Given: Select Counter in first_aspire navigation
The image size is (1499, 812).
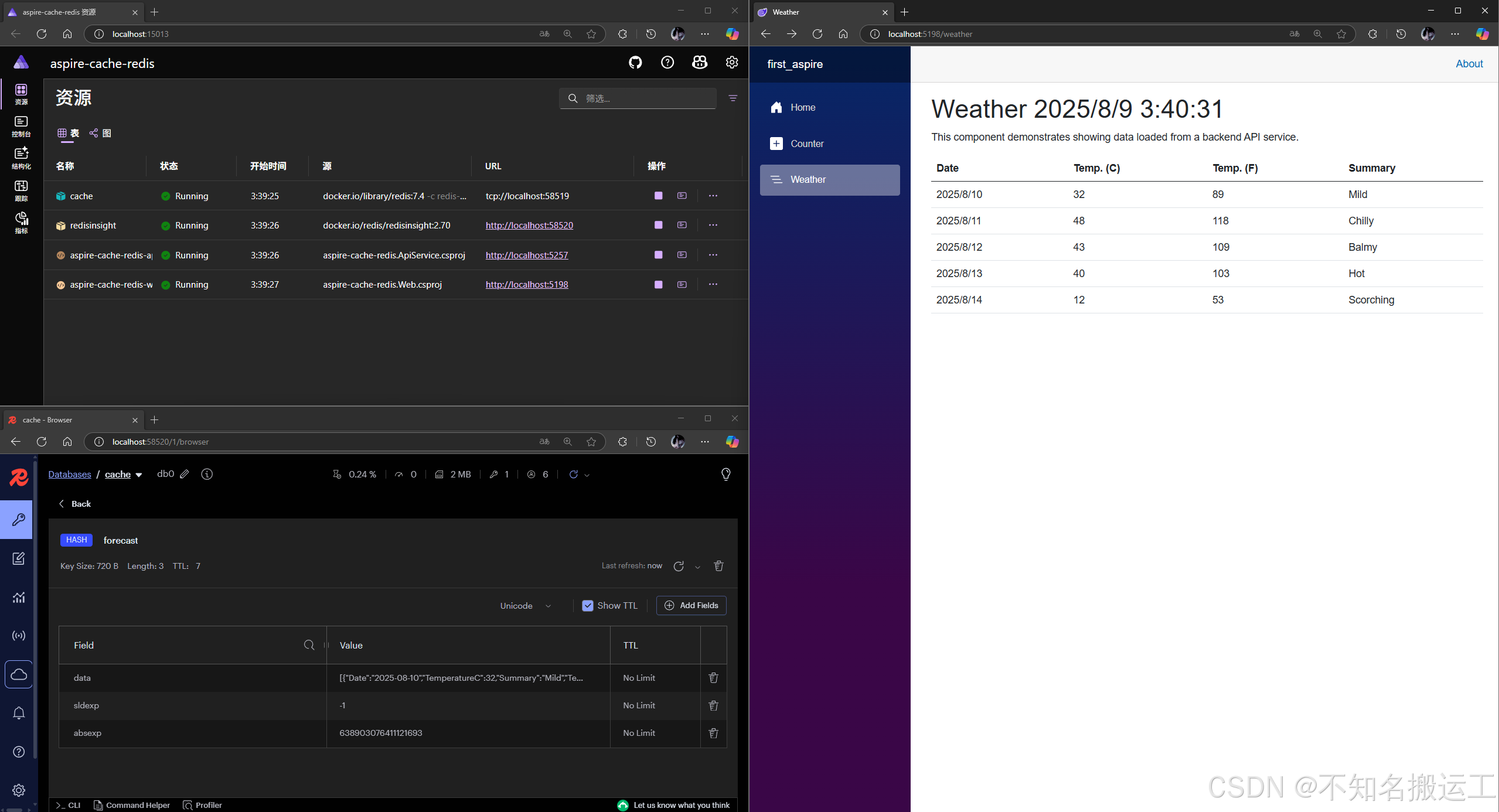Looking at the screenshot, I should (x=830, y=144).
